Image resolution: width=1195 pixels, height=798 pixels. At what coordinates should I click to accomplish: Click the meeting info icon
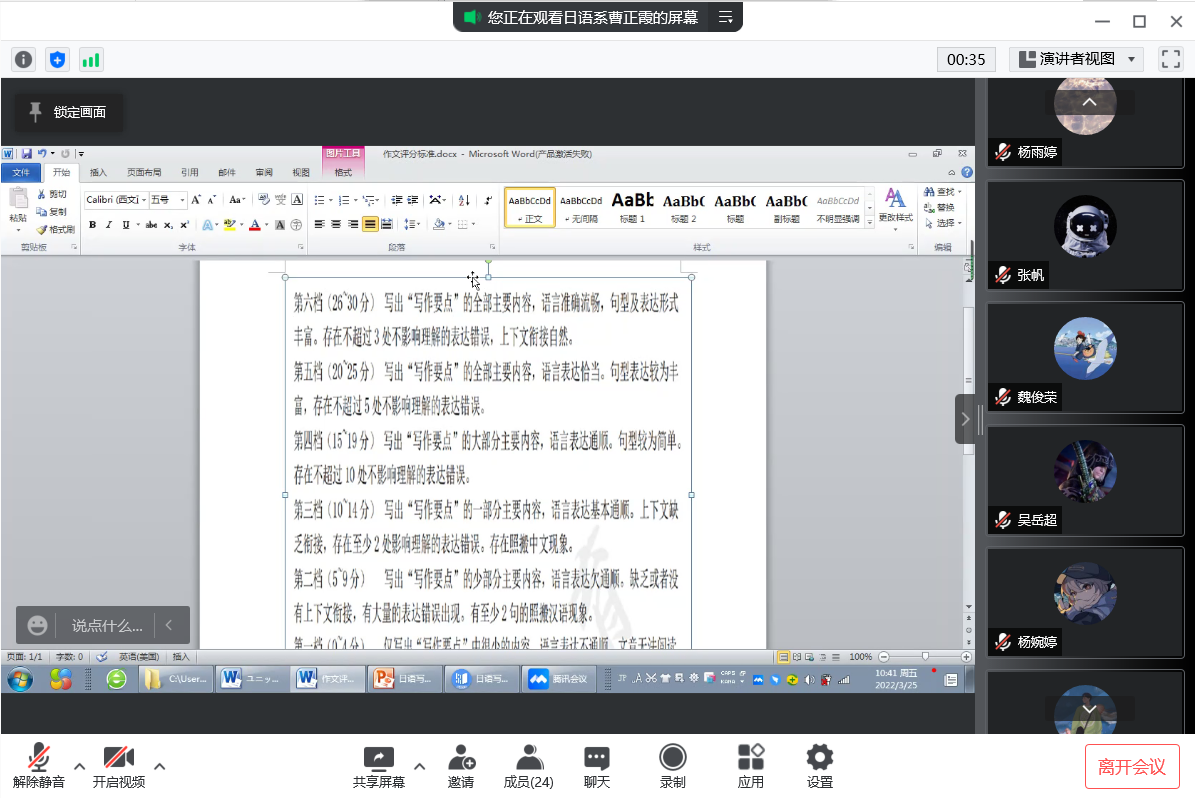(23, 60)
